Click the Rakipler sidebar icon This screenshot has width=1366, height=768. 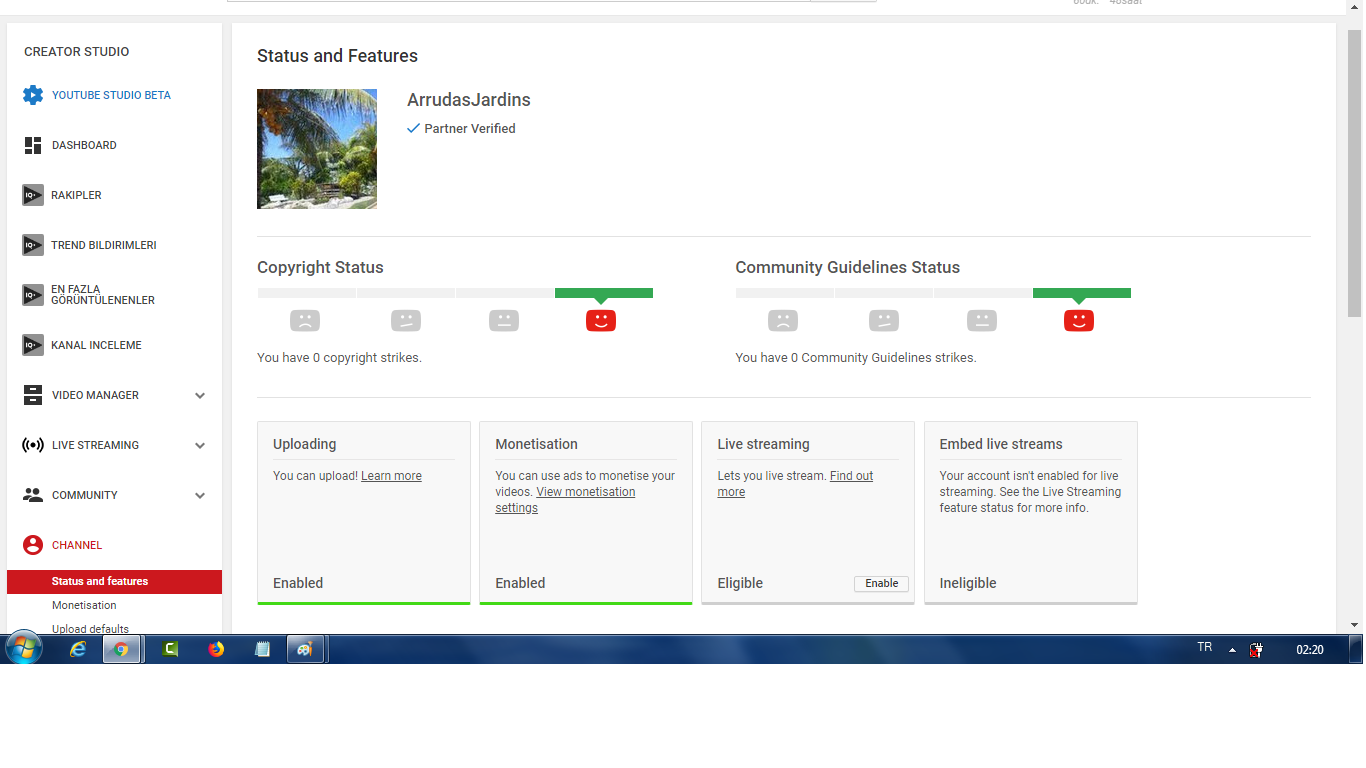33,195
